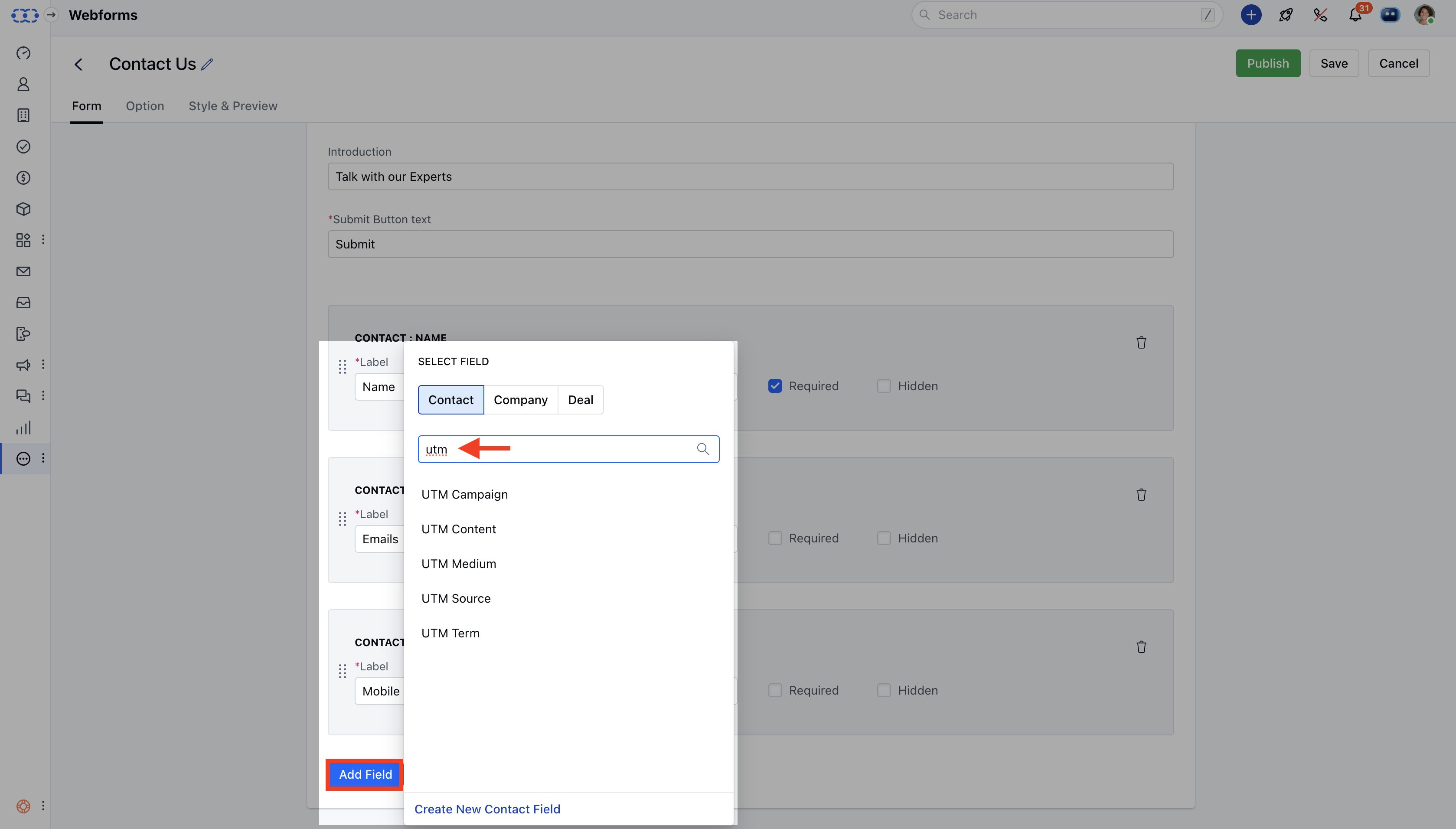Open the user profile avatar menu
This screenshot has width=1456, height=829.
(1424, 15)
